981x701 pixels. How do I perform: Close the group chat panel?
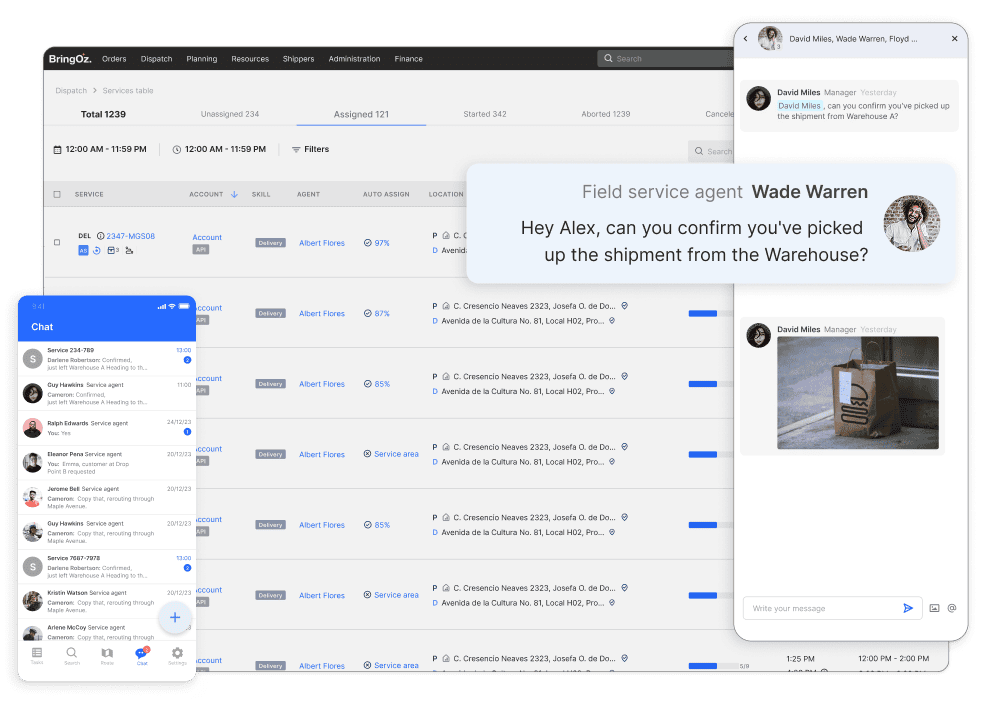point(954,39)
